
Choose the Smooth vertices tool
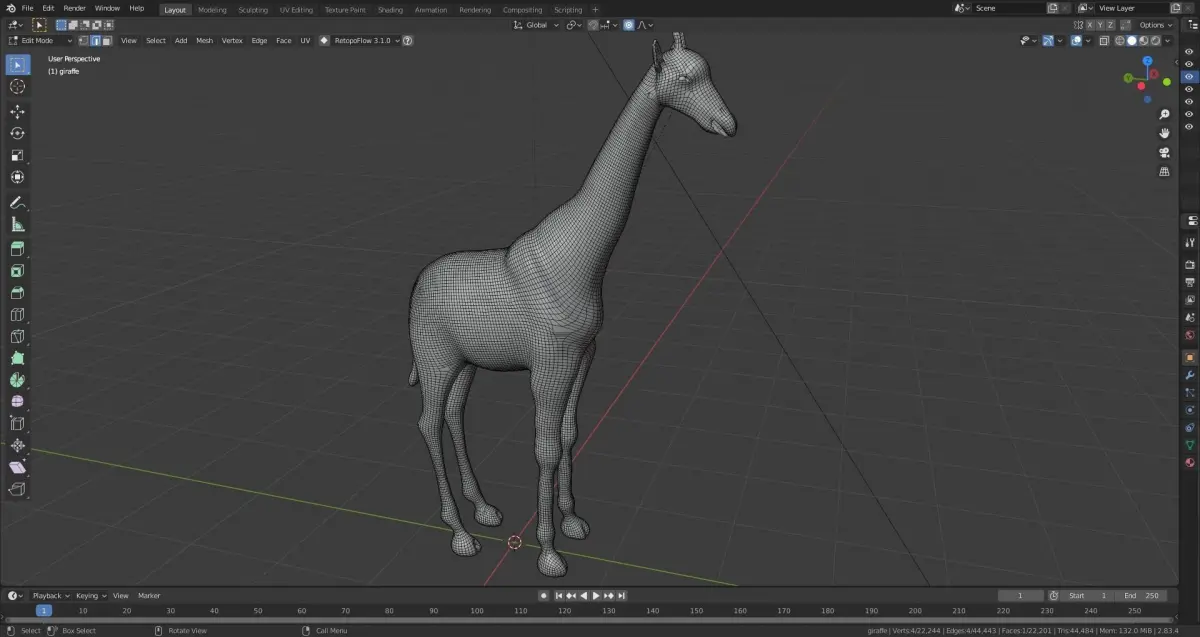point(17,402)
